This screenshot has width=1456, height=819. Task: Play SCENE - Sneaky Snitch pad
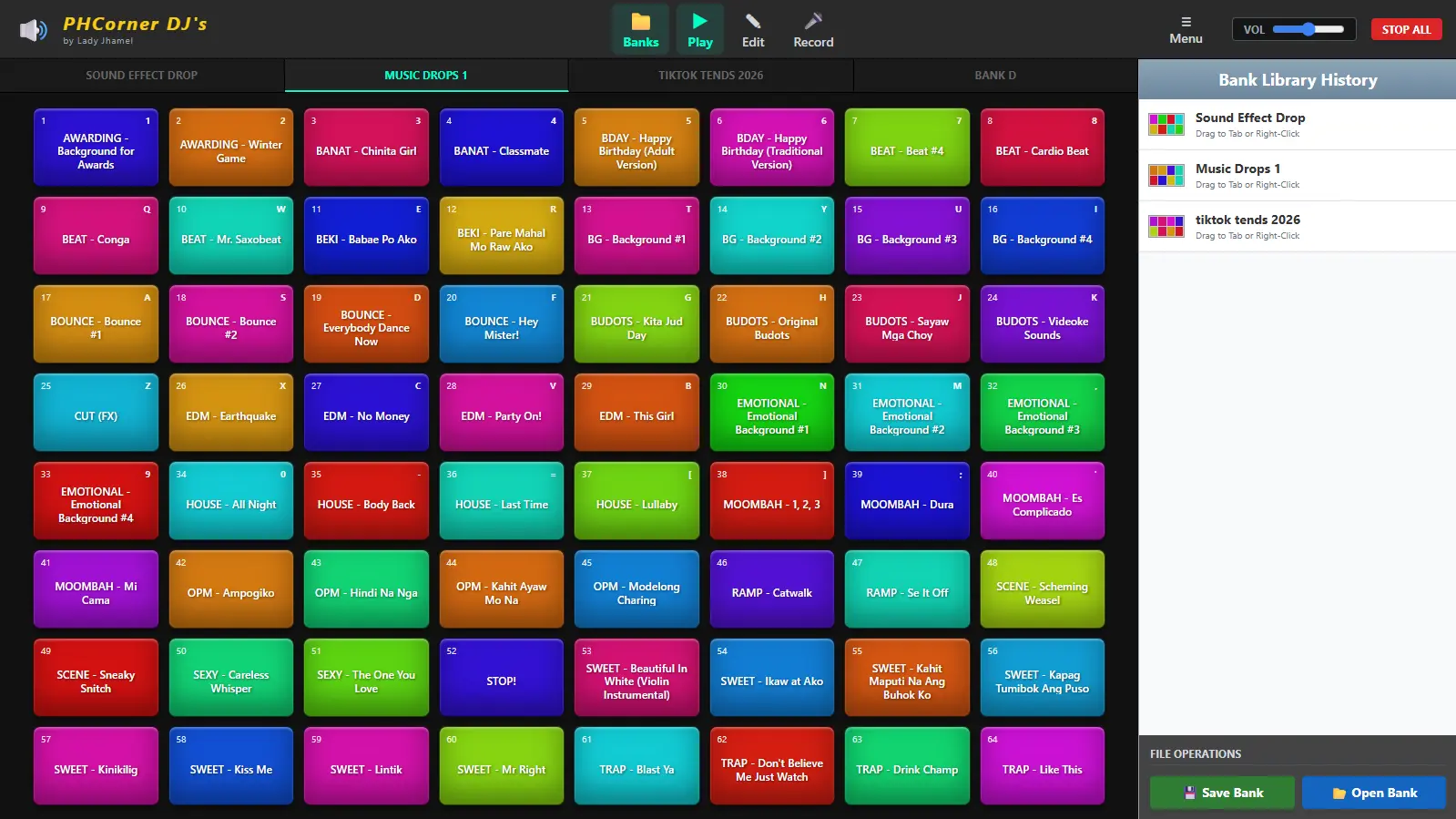[96, 677]
